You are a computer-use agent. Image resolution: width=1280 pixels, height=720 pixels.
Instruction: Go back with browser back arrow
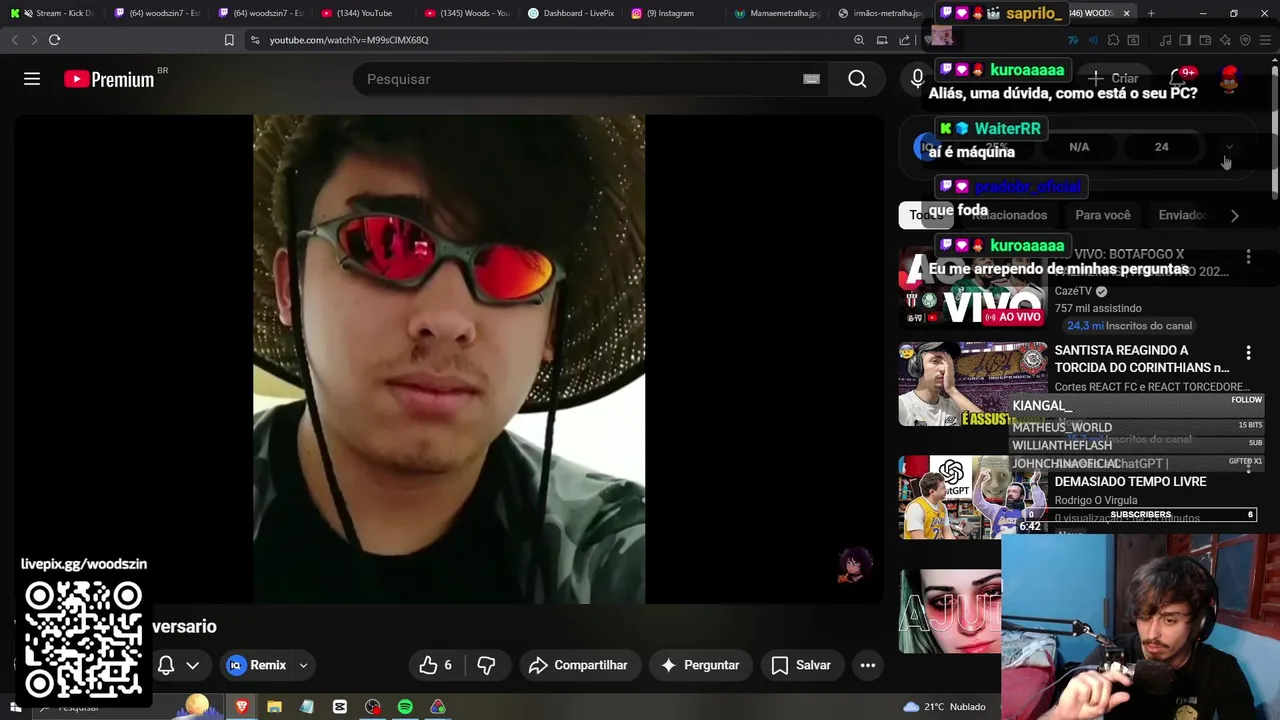point(14,40)
